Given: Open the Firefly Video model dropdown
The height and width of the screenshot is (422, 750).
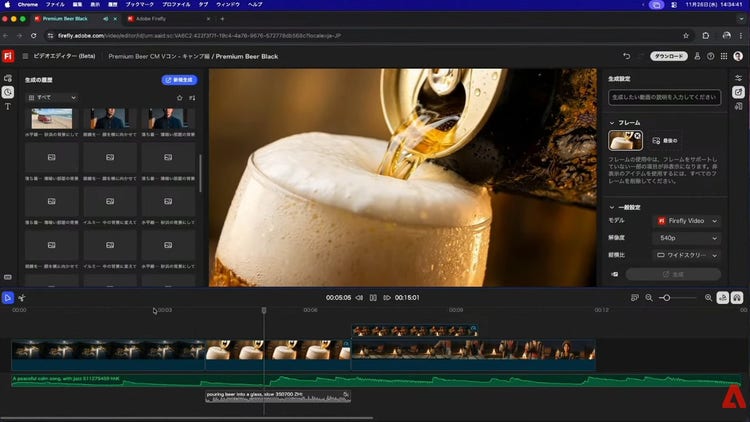Looking at the screenshot, I should 687,220.
